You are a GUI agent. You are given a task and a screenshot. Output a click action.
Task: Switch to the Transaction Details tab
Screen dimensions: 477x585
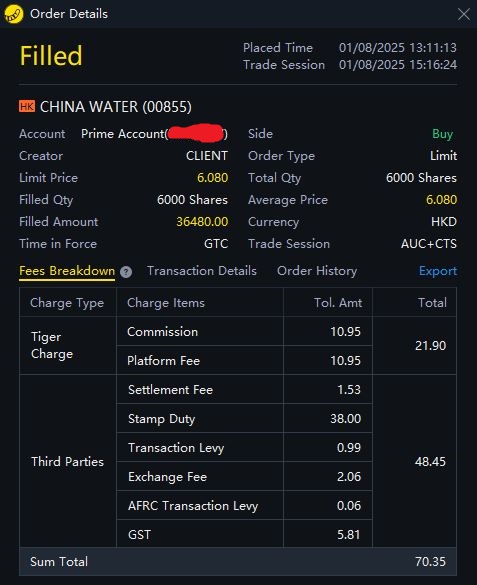point(202,271)
